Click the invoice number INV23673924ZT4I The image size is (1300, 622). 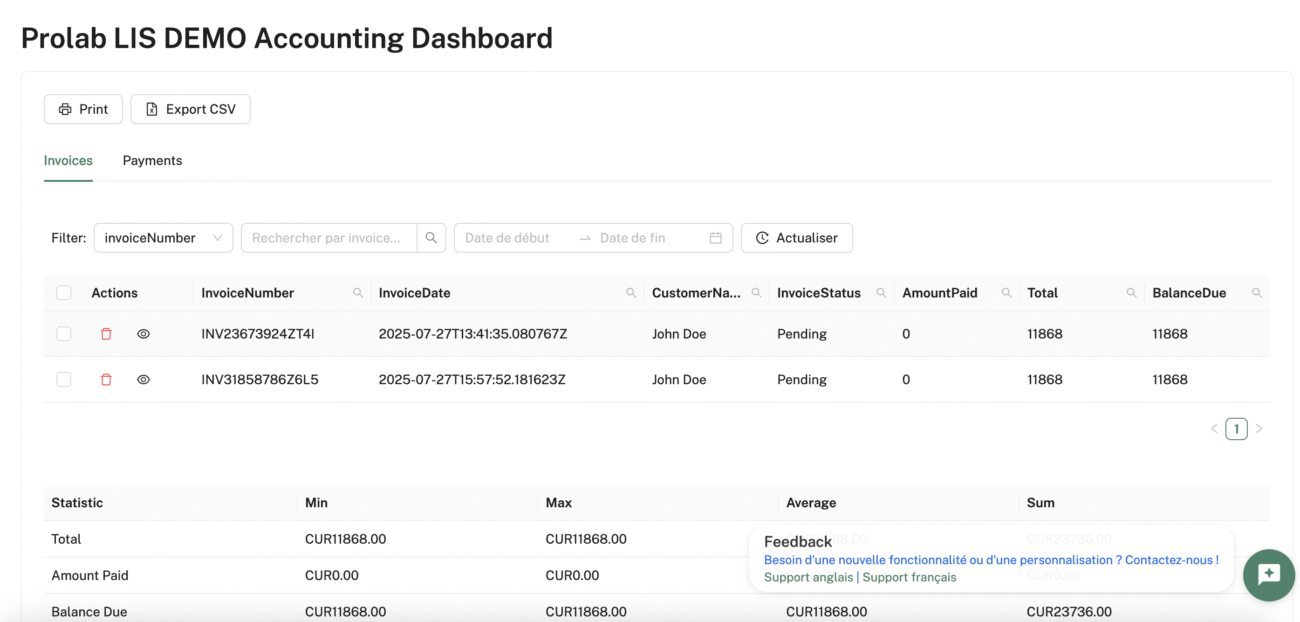point(258,334)
